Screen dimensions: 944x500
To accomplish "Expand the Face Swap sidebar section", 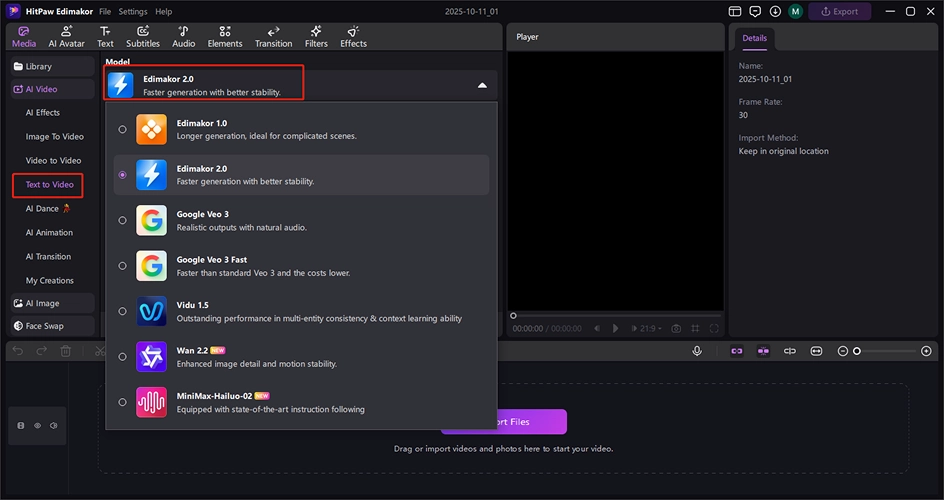I will (x=52, y=326).
